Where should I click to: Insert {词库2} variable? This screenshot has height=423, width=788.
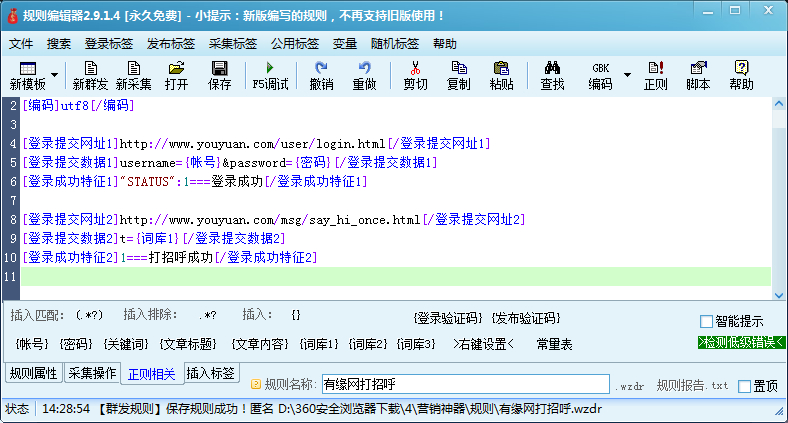click(368, 344)
